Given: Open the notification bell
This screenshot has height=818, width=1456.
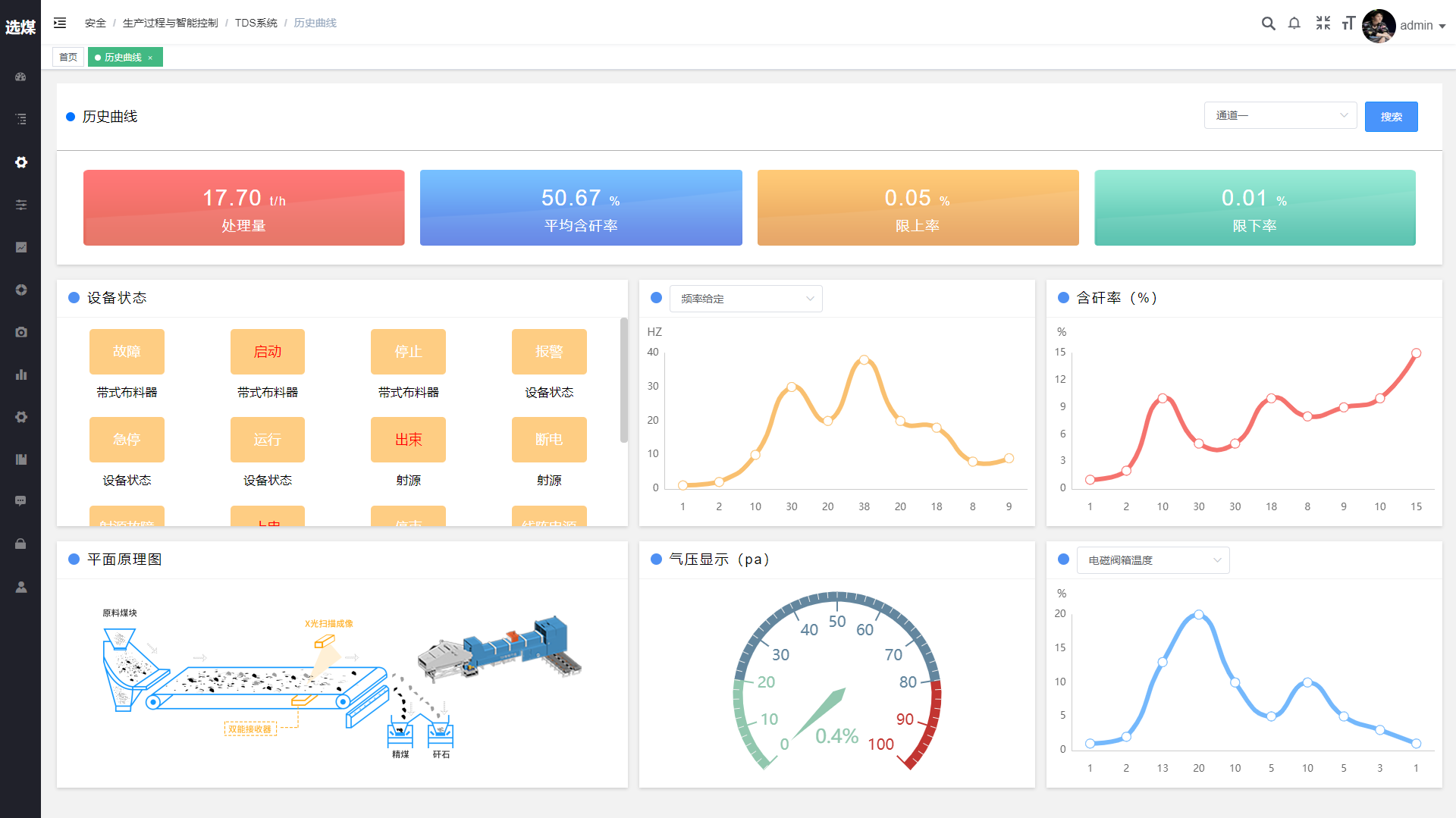Looking at the screenshot, I should (1294, 24).
